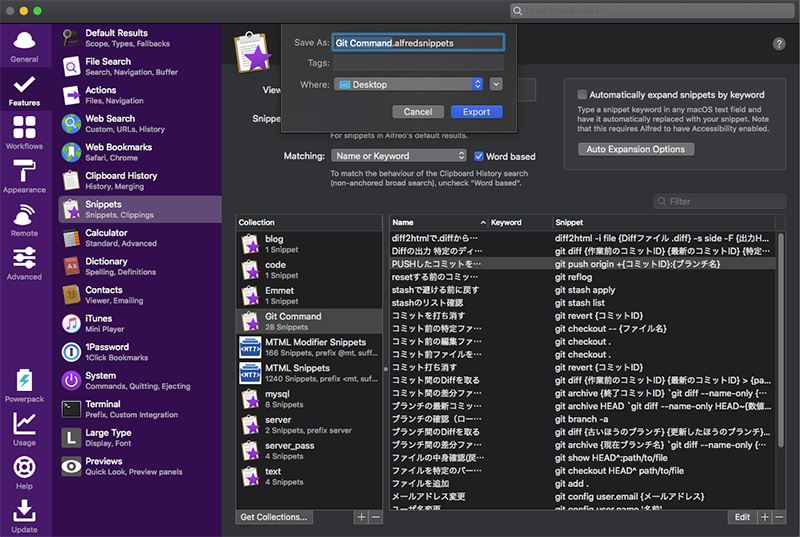Click the Cancel button in save dialog
Screen dimensions: 800x537
(x=417, y=112)
